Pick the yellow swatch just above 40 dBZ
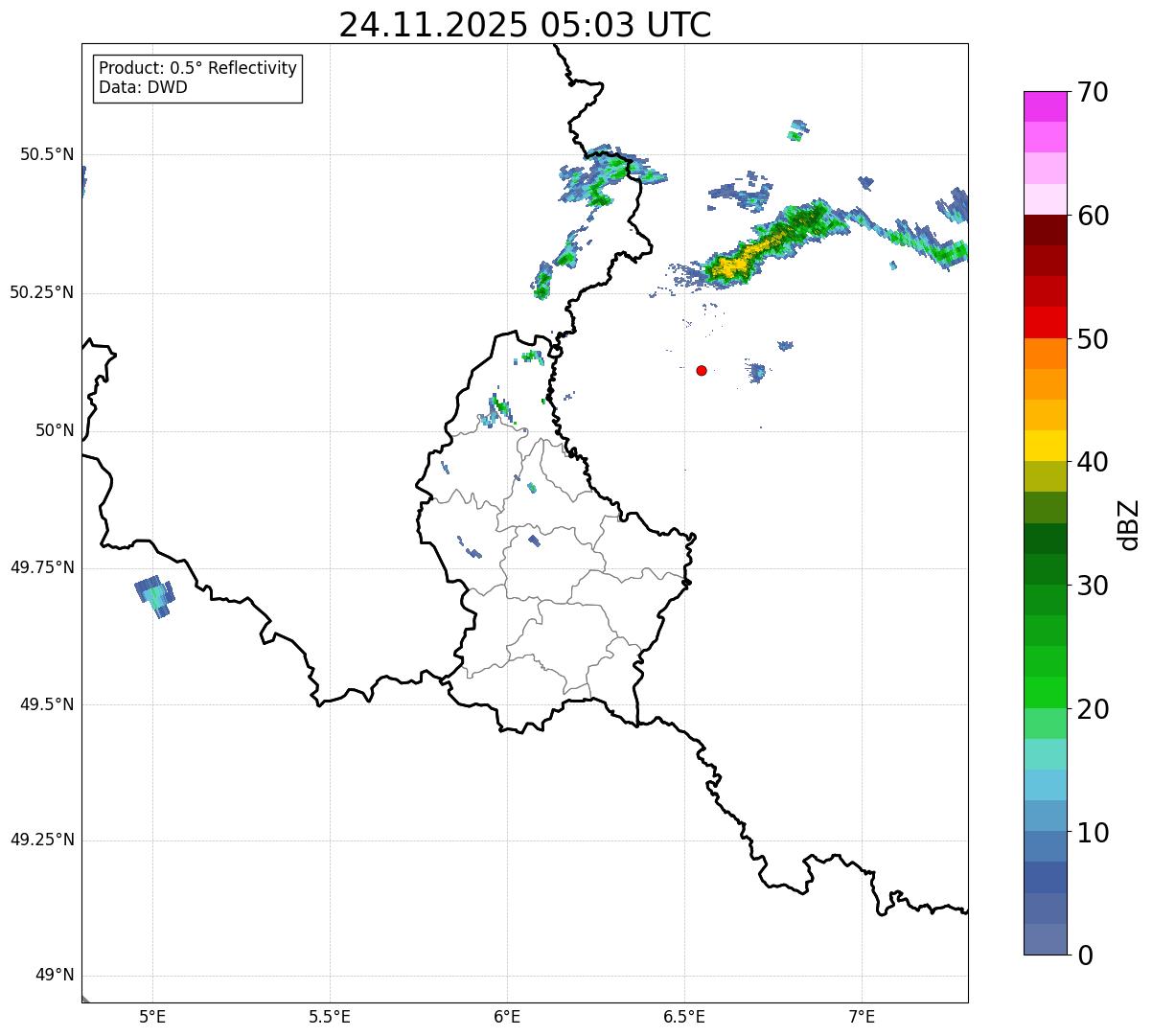 [1045, 446]
